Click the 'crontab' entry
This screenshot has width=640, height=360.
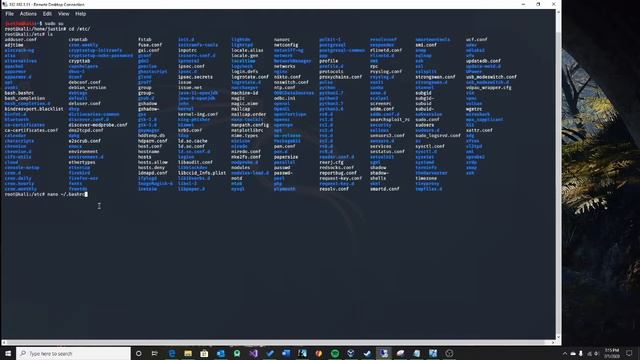click(x=78, y=40)
